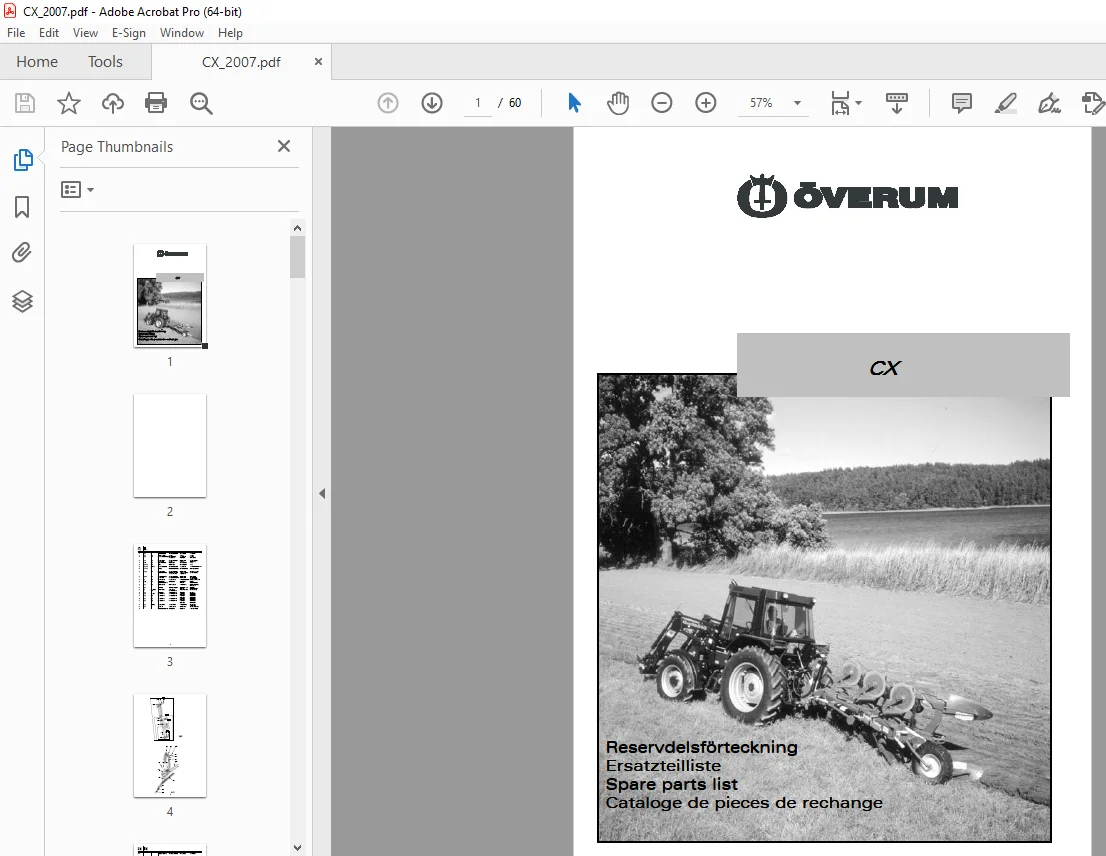Select page 3 thumbnail
Screen dimensions: 1106x856
point(170,596)
